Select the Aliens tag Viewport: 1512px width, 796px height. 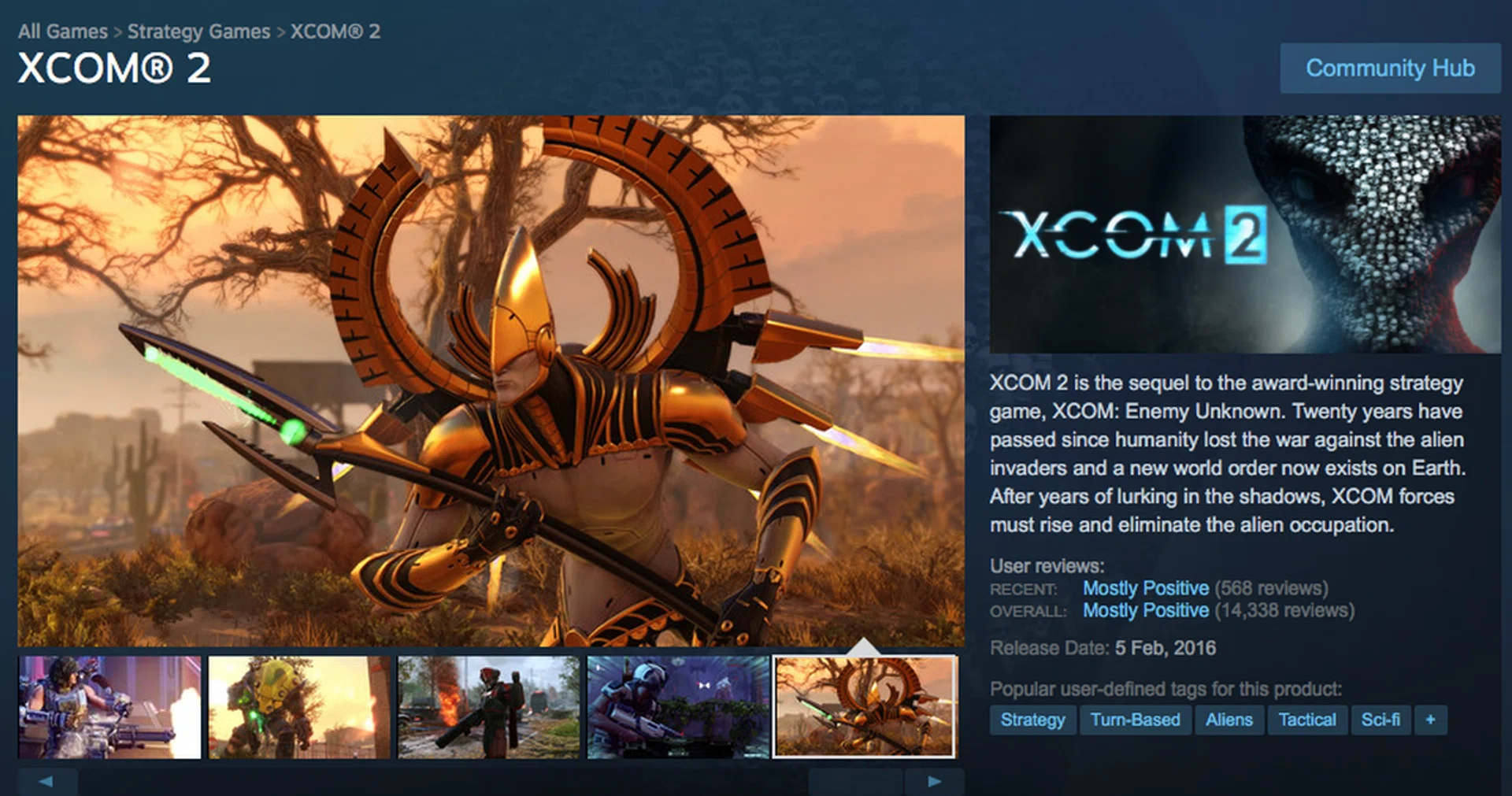click(x=1228, y=720)
